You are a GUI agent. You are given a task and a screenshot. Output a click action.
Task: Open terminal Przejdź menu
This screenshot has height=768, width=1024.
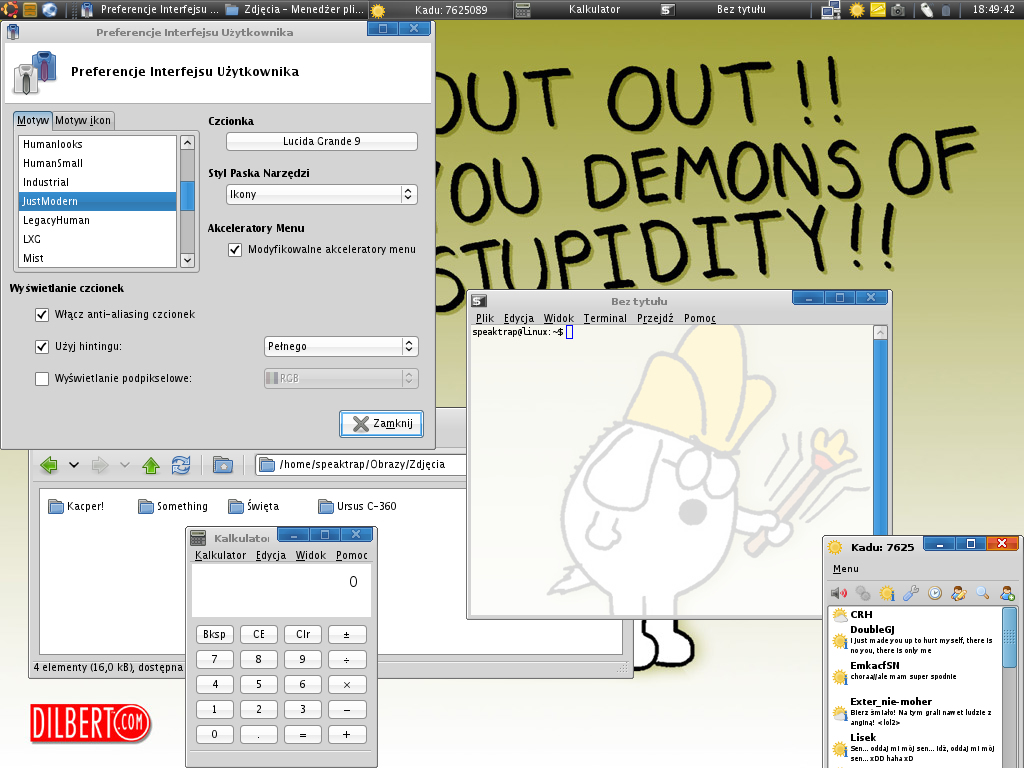(x=655, y=318)
